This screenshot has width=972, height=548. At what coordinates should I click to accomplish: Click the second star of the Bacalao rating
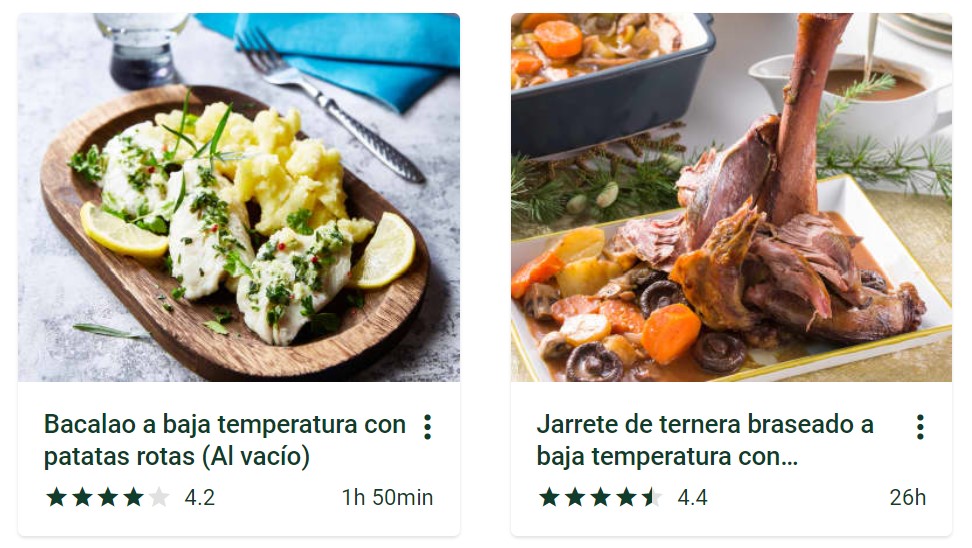[x=82, y=497]
